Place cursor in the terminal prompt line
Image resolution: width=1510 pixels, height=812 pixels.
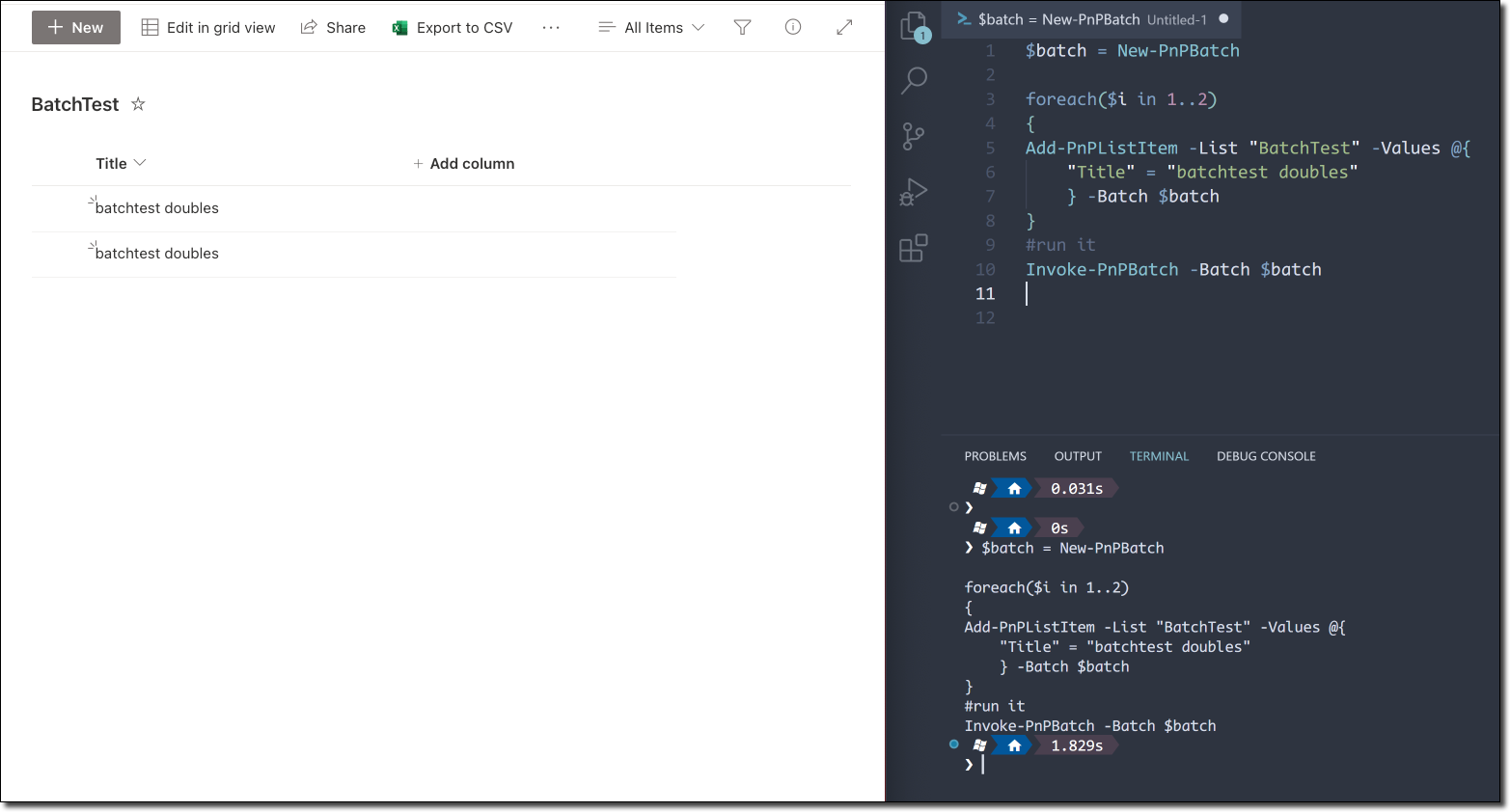[x=982, y=764]
